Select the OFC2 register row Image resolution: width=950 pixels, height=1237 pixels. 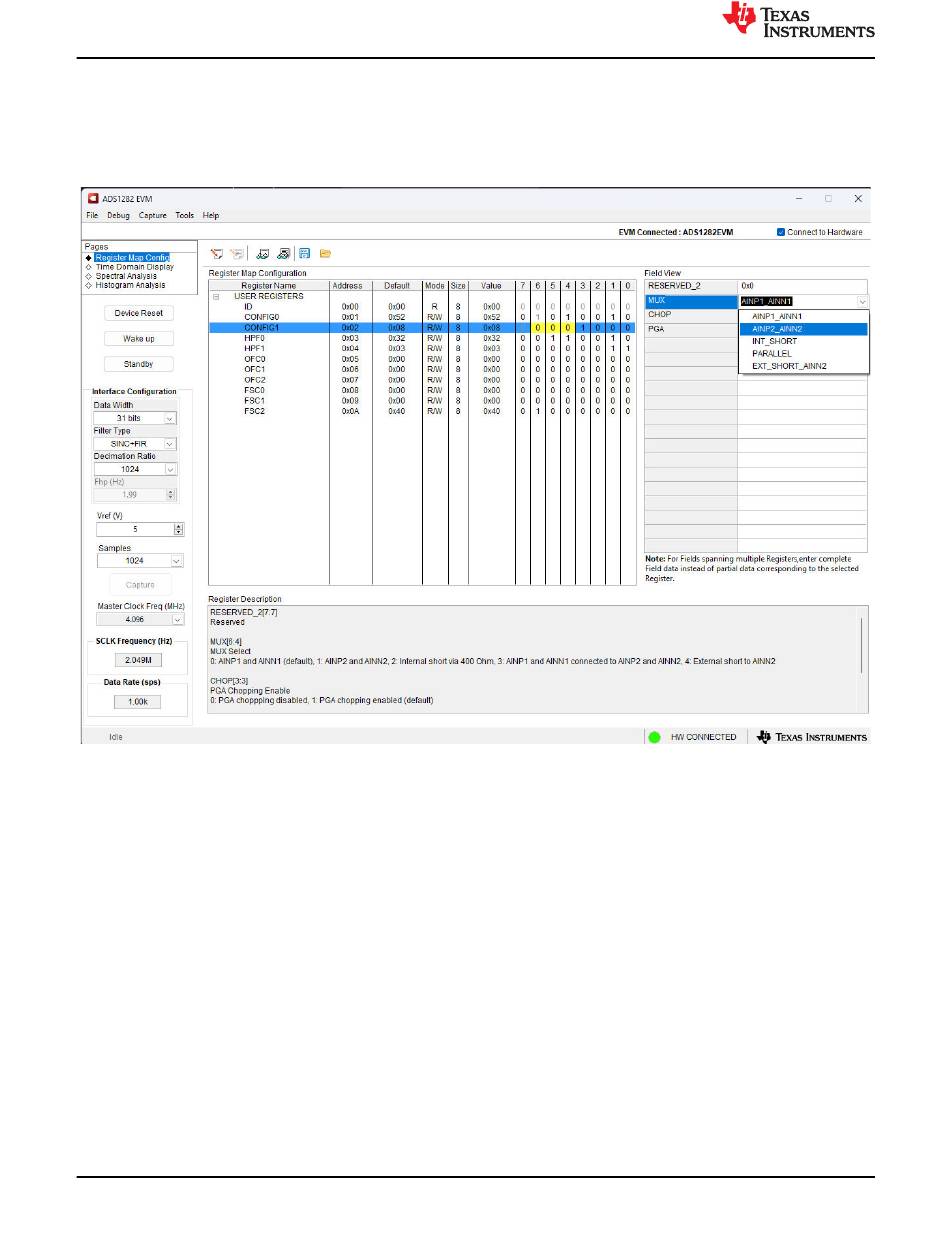click(x=422, y=379)
